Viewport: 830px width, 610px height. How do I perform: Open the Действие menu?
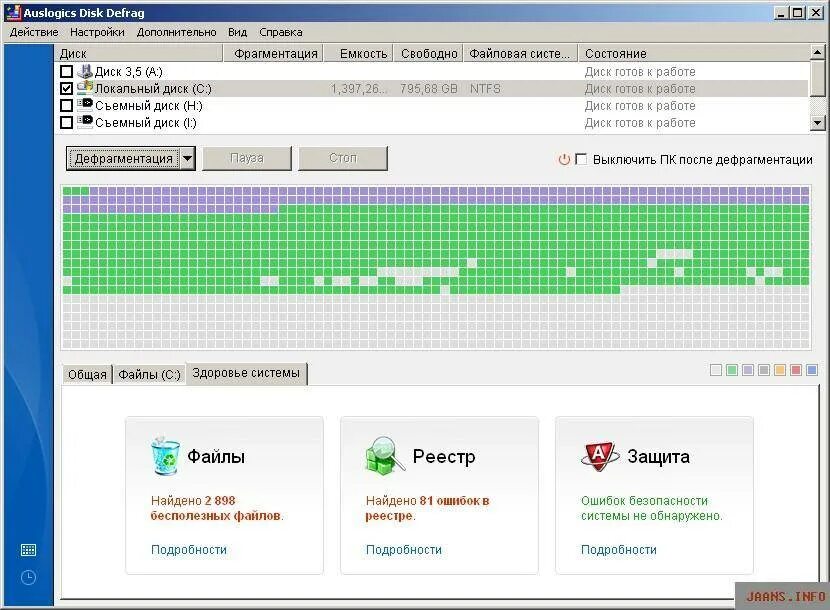point(34,32)
